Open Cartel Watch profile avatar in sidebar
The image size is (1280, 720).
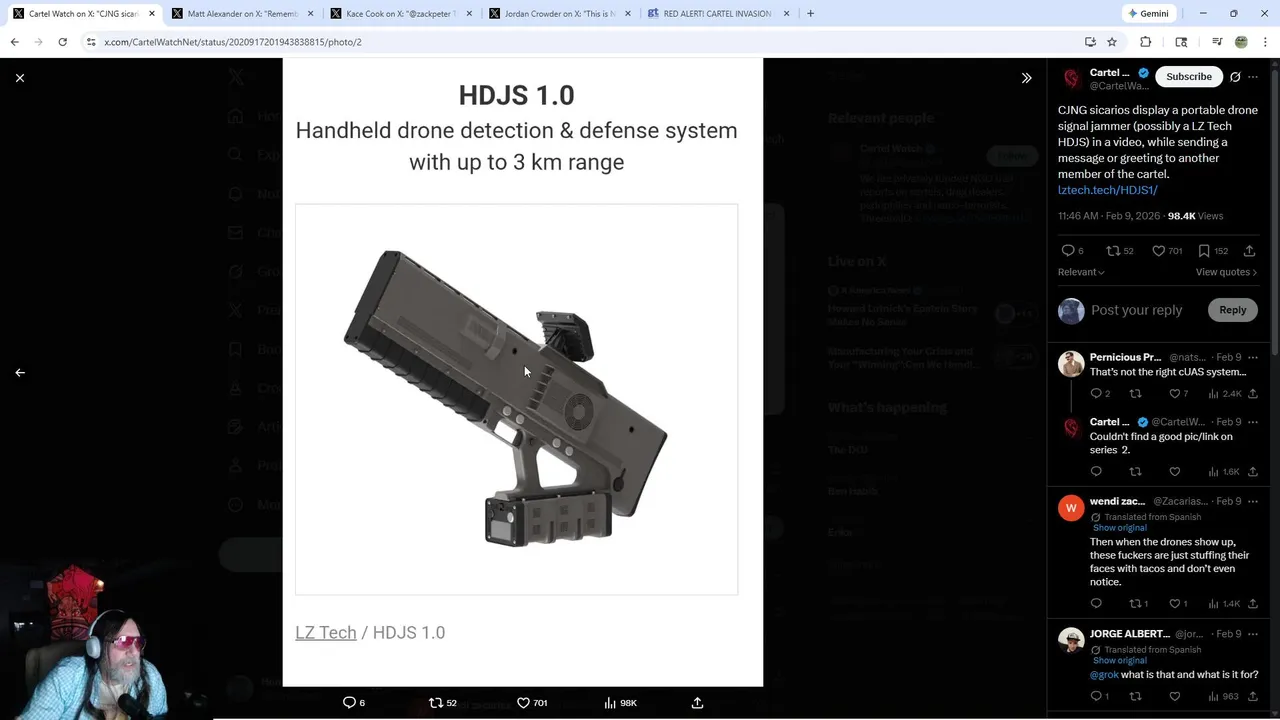tap(1072, 78)
